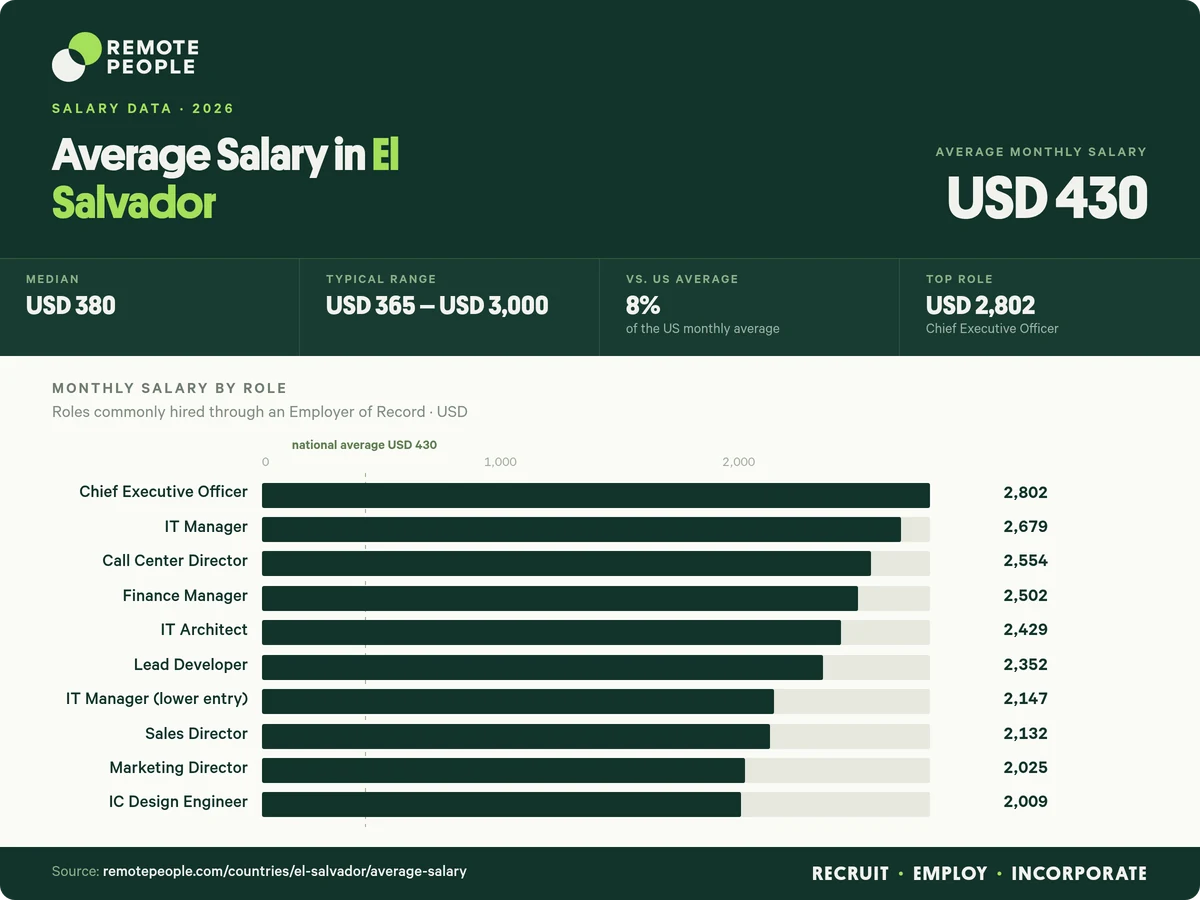This screenshot has height=900, width=1200.
Task: Click the Call Center Director salary bar
Action: click(x=566, y=563)
